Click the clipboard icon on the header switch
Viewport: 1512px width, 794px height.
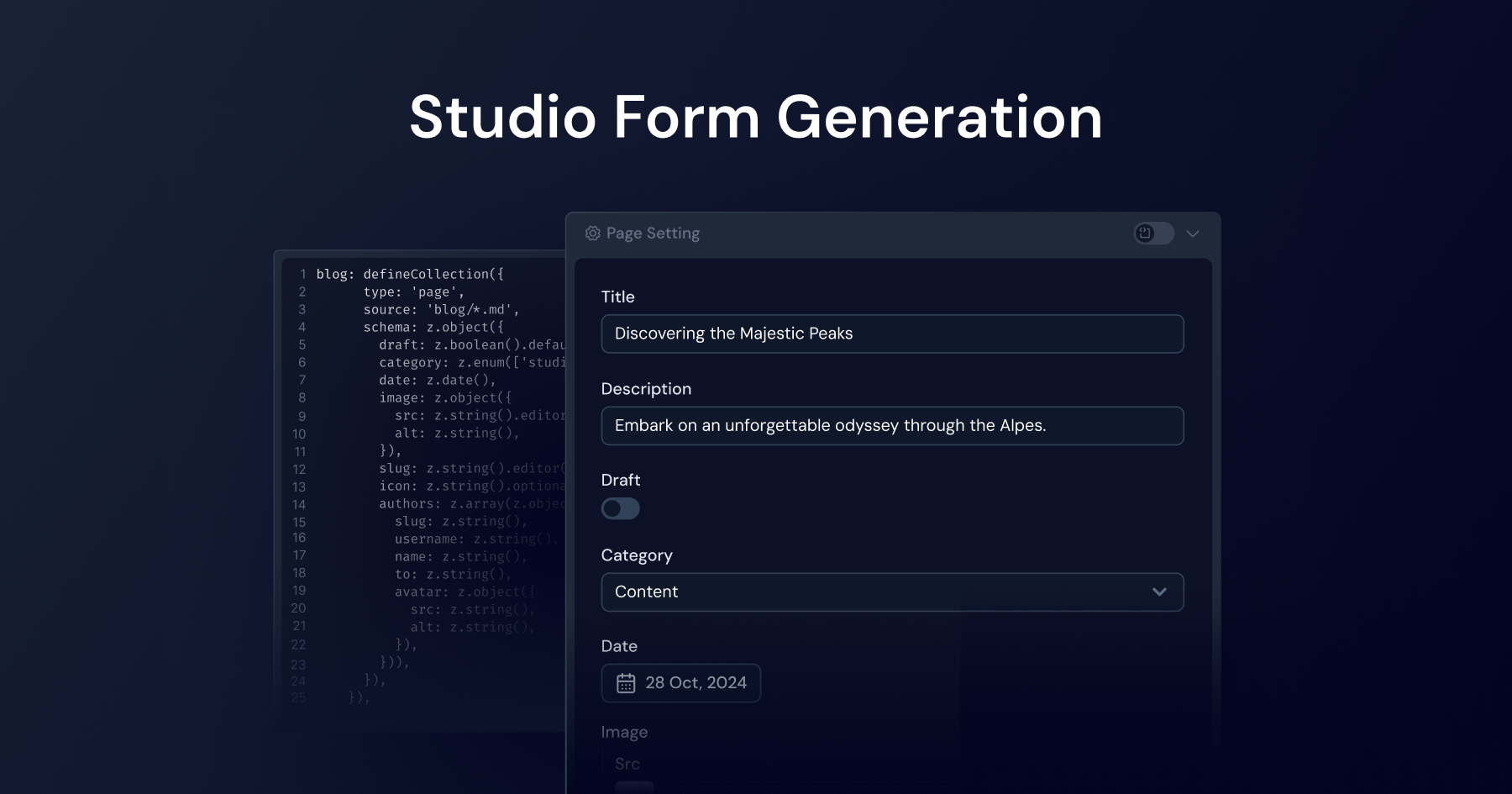click(1146, 234)
